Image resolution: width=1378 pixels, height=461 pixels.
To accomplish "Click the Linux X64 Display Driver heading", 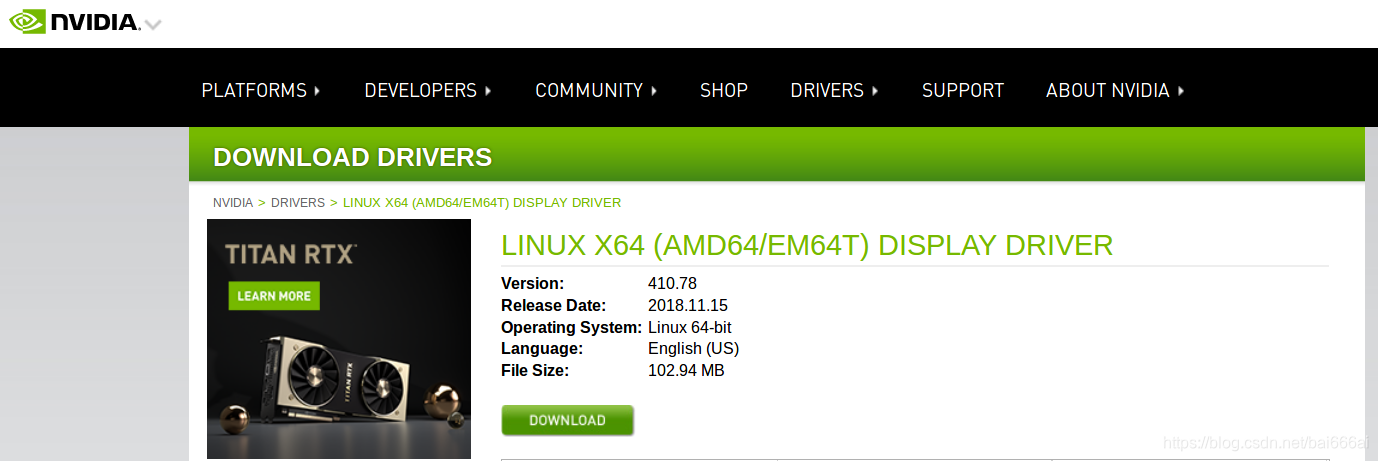I will 807,245.
